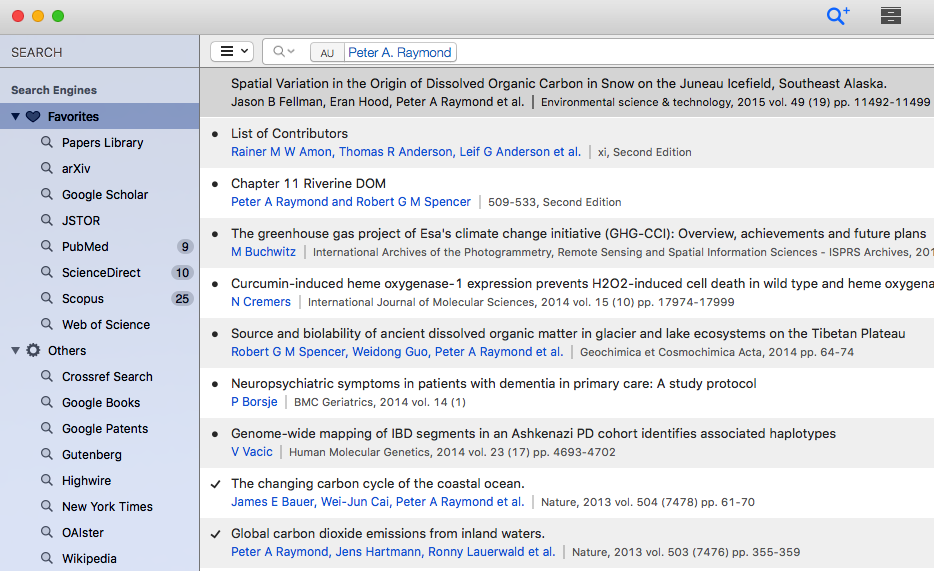Click the AU author token label
The image size is (934, 571).
(x=327, y=53)
